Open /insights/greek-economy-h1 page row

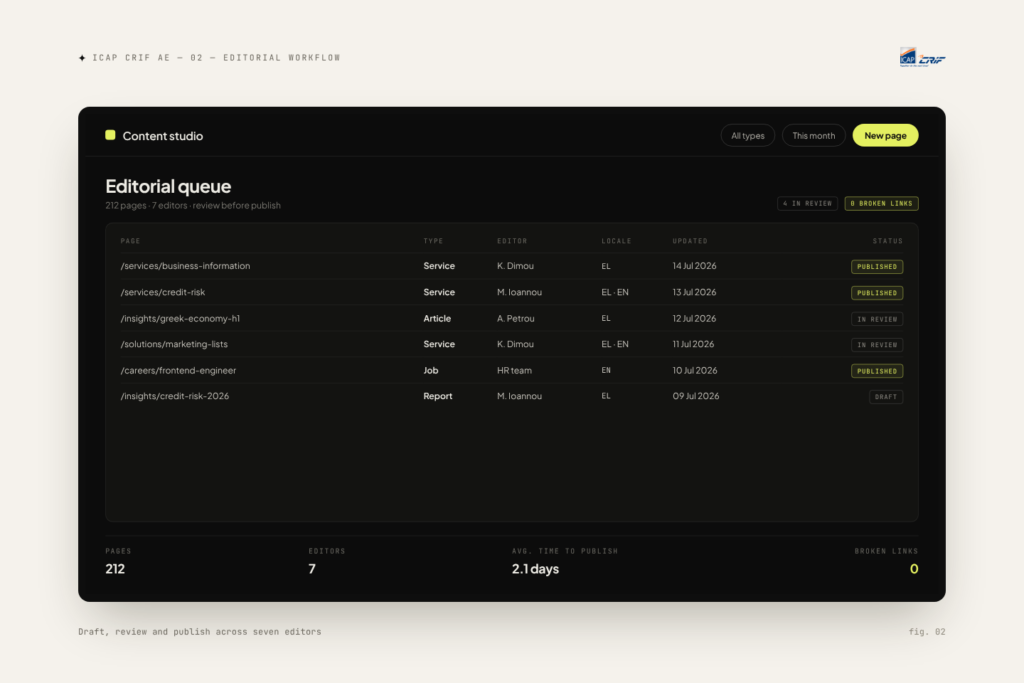[x=512, y=319]
